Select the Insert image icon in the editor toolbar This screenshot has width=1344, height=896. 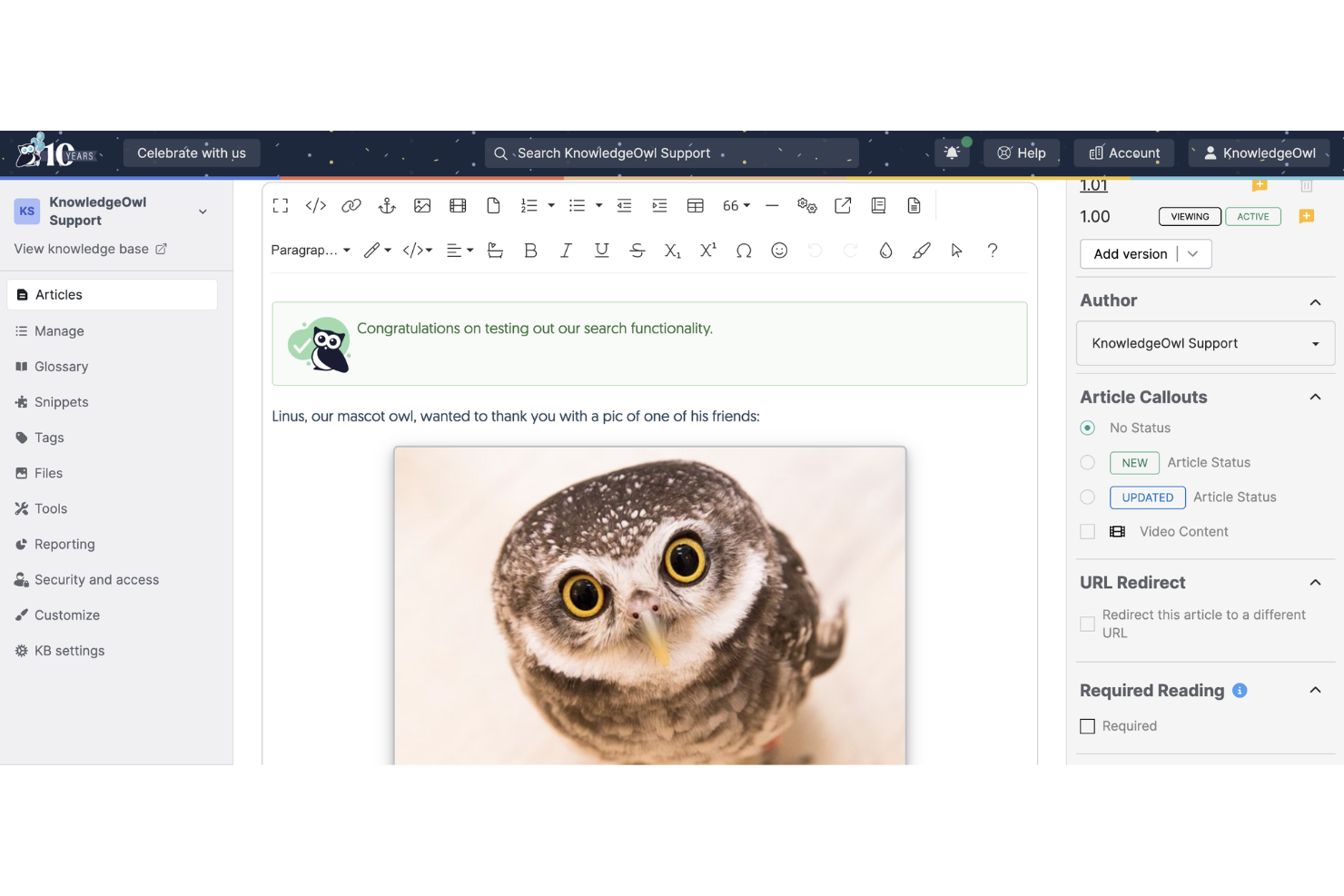tap(422, 205)
